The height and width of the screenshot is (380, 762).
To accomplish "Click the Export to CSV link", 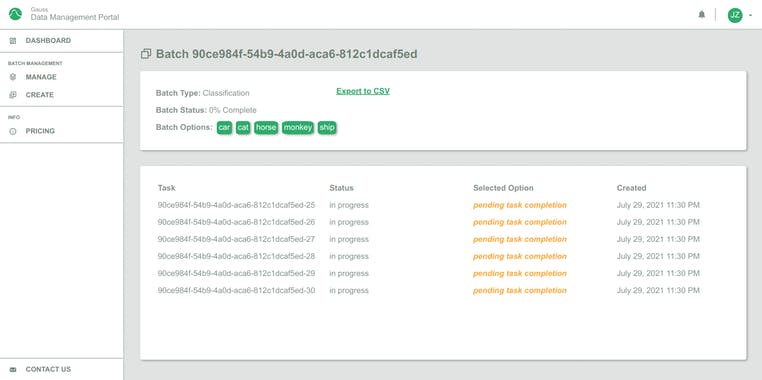I will tap(363, 91).
